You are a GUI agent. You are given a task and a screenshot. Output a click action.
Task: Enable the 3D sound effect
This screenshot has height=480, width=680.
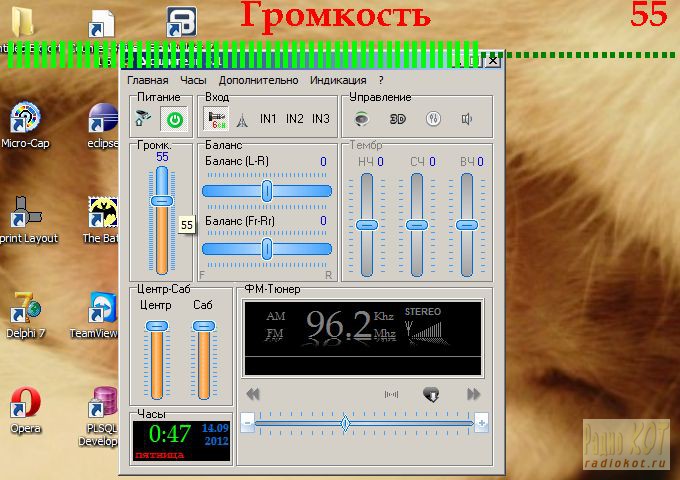click(x=397, y=119)
